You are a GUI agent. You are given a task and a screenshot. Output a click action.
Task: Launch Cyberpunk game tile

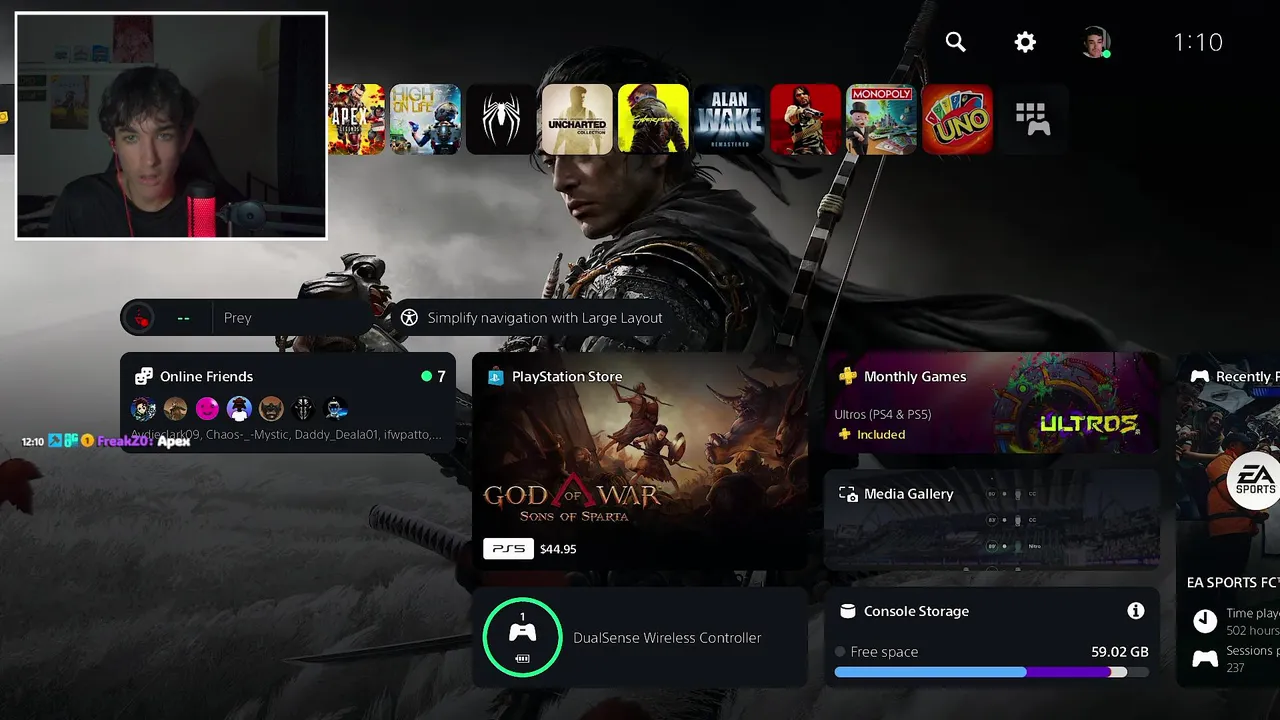pyautogui.click(x=653, y=119)
